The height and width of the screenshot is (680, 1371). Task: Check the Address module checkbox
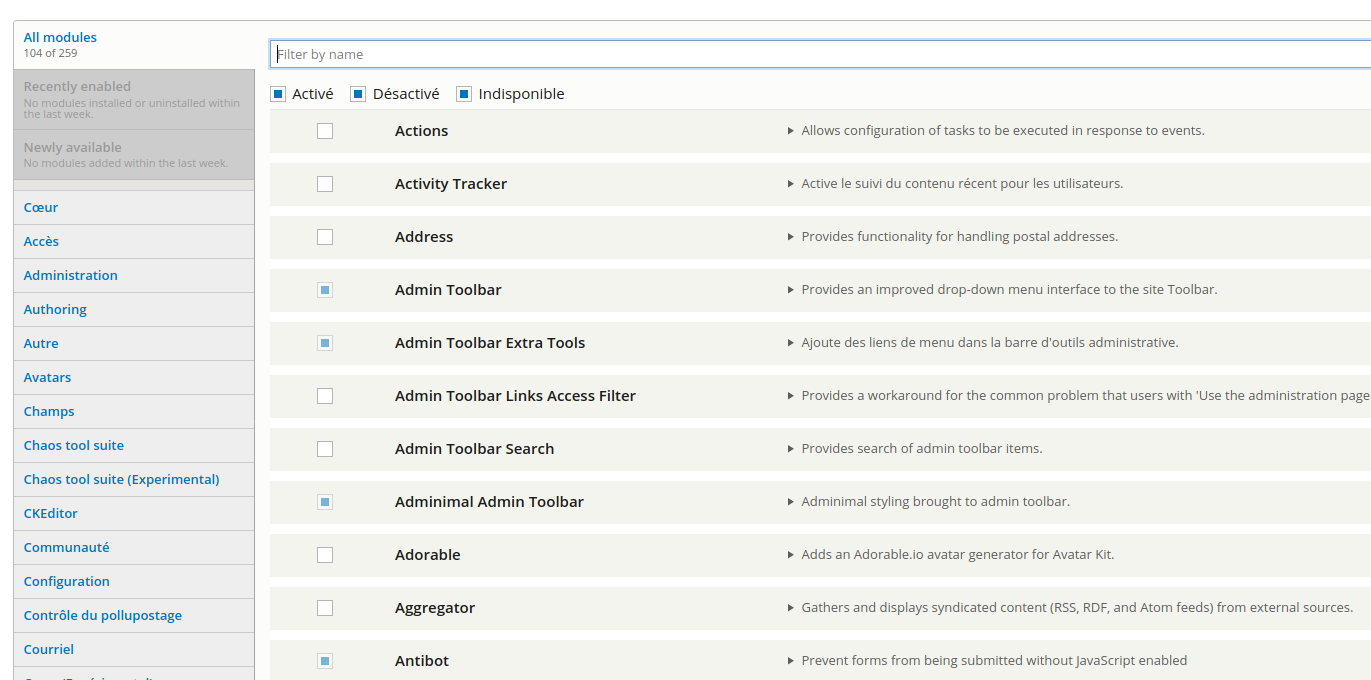(325, 237)
